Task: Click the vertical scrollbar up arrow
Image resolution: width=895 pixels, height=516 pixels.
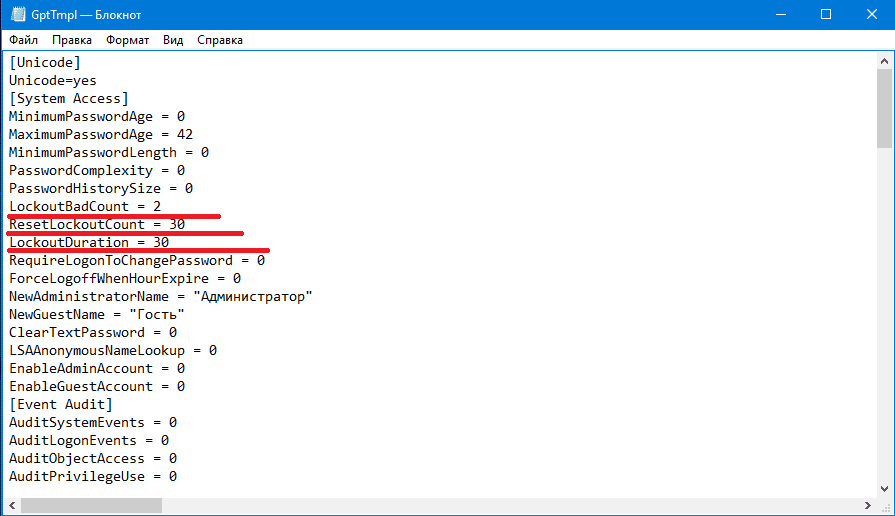Action: 884,61
